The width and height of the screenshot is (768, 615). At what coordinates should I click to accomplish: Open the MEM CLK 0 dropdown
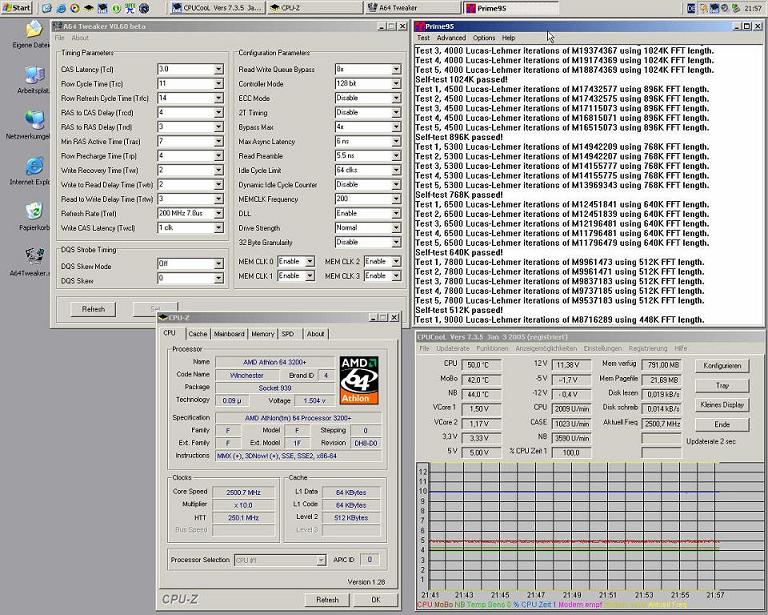pyautogui.click(x=310, y=261)
